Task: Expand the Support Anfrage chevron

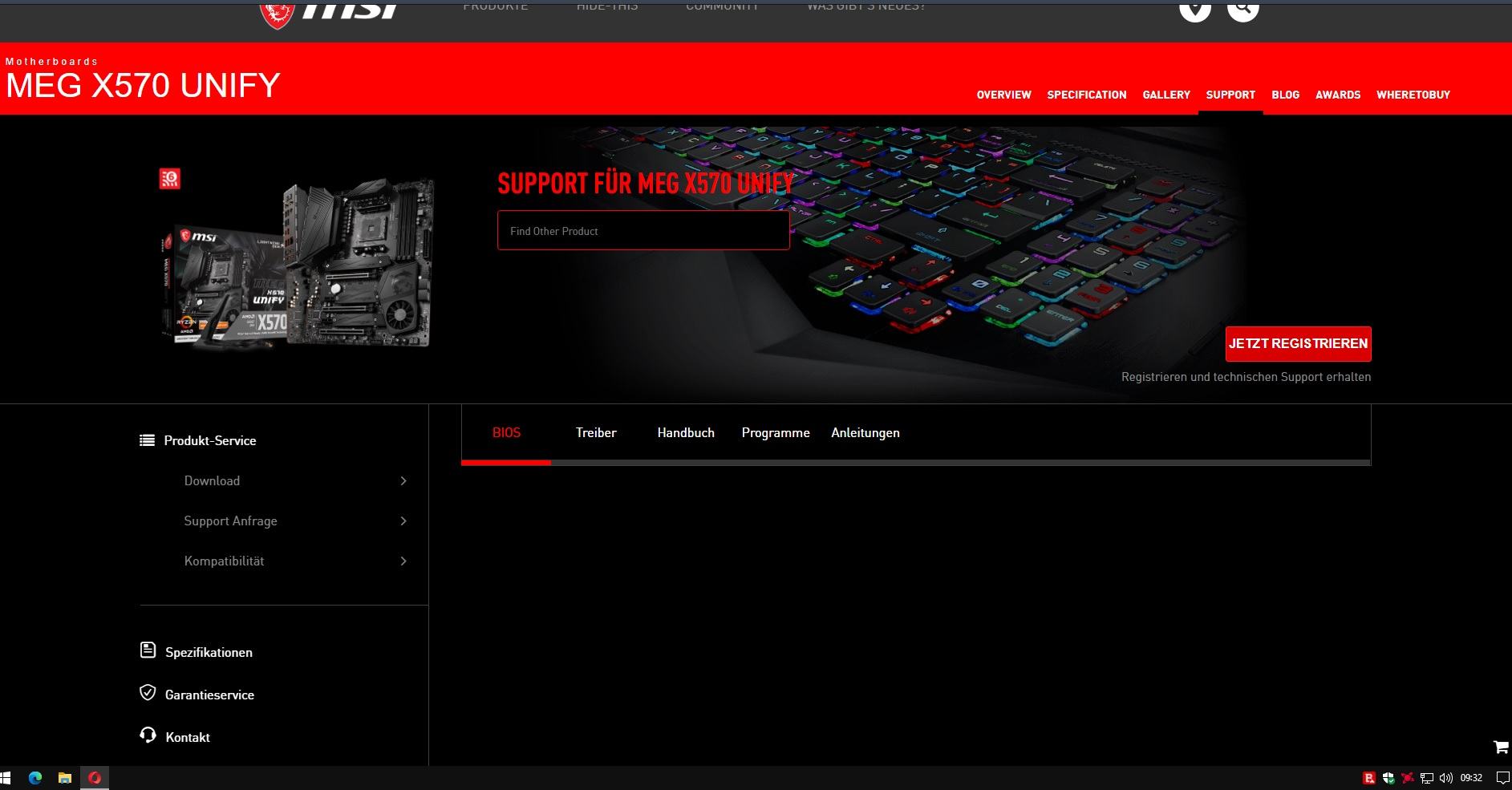Action: click(403, 521)
